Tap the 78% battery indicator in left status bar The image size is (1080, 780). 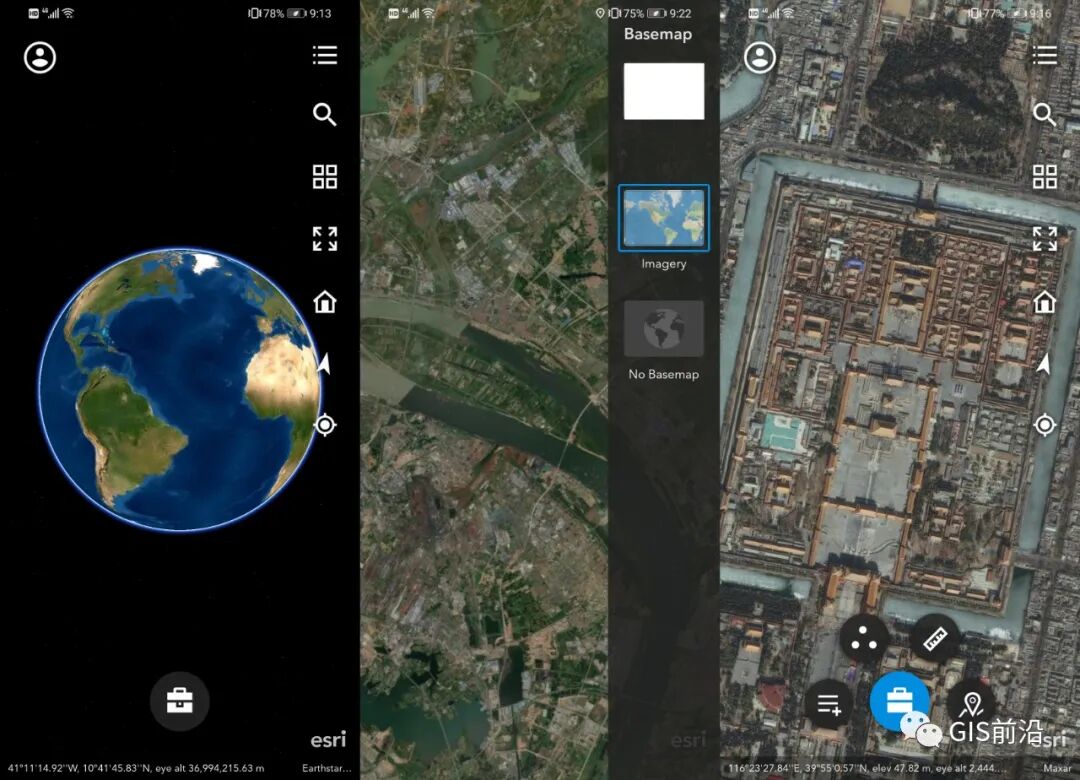[x=277, y=13]
